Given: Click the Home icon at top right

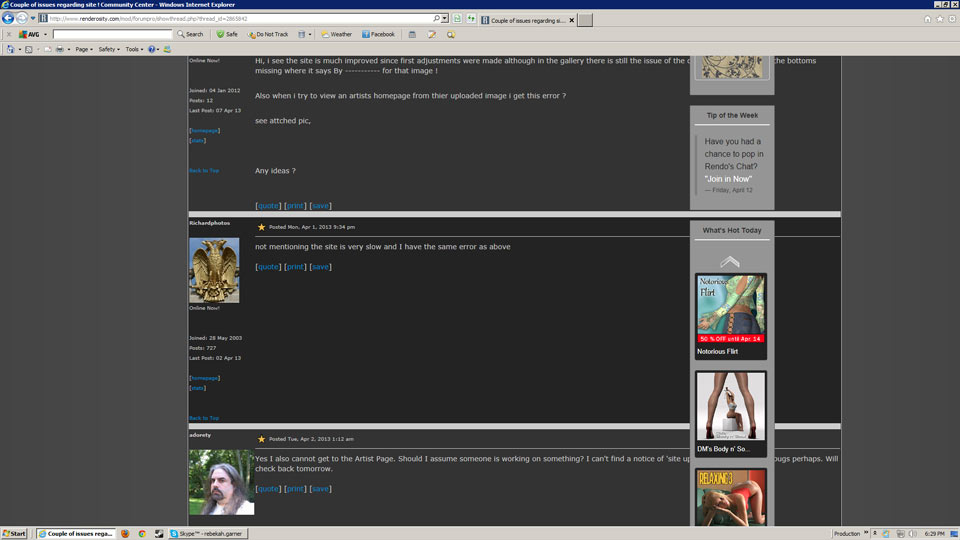Looking at the screenshot, I should (x=928, y=19).
